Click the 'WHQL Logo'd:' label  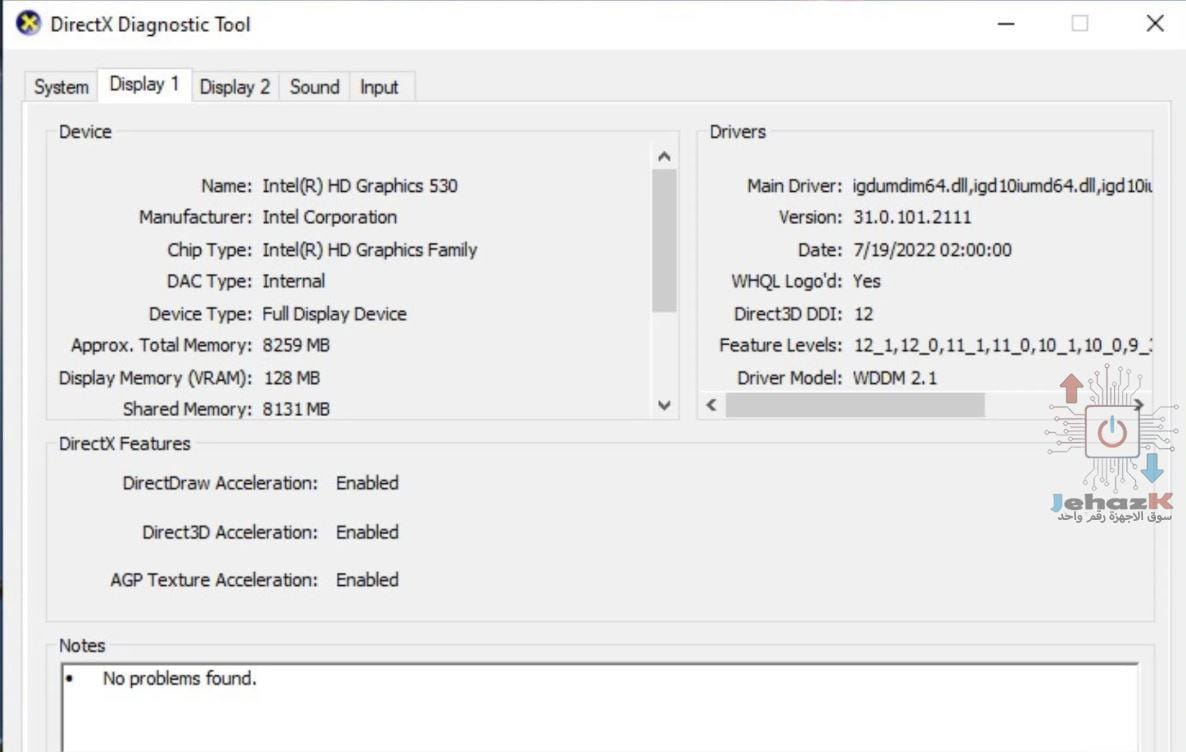point(786,281)
